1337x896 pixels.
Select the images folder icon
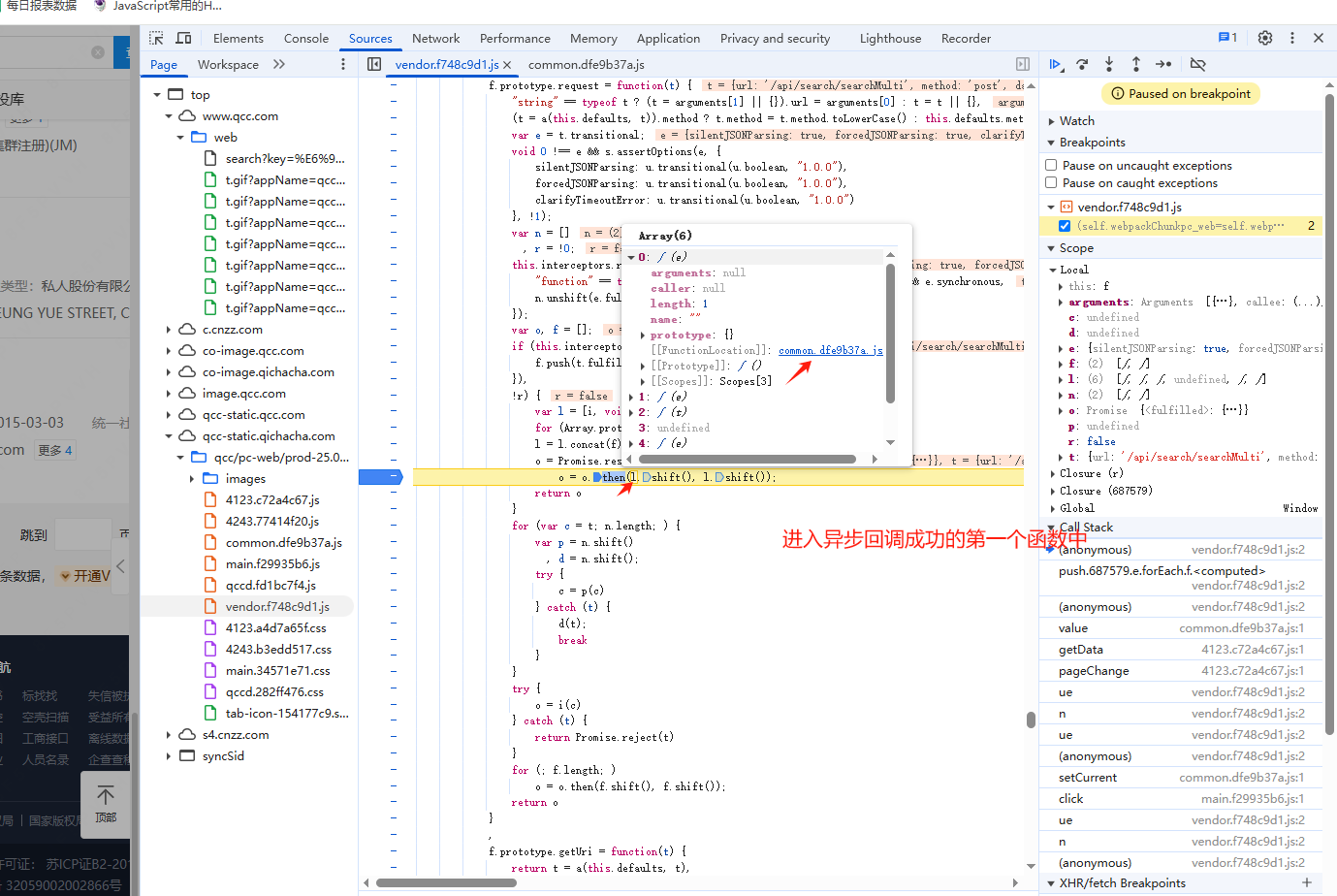pyautogui.click(x=210, y=478)
